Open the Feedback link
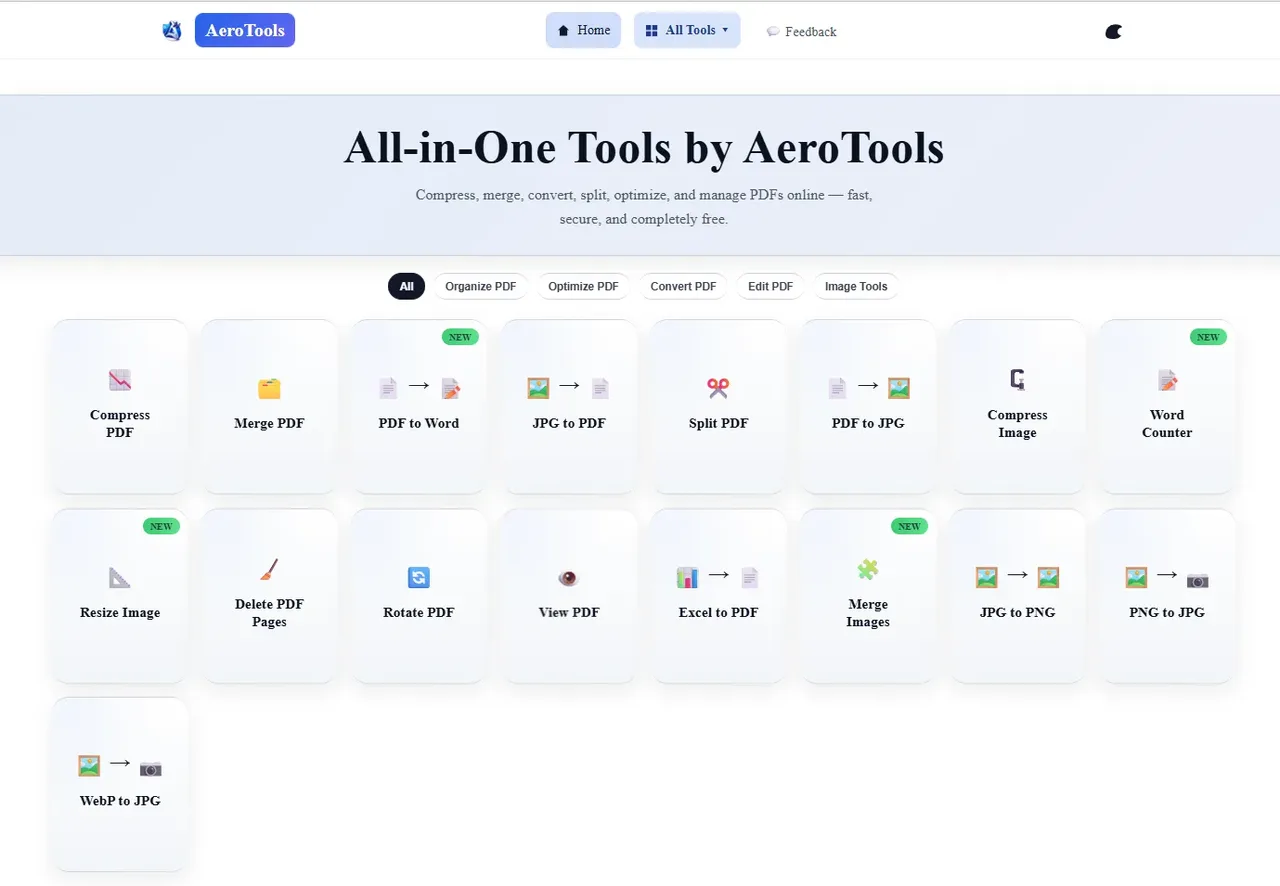 click(x=801, y=32)
